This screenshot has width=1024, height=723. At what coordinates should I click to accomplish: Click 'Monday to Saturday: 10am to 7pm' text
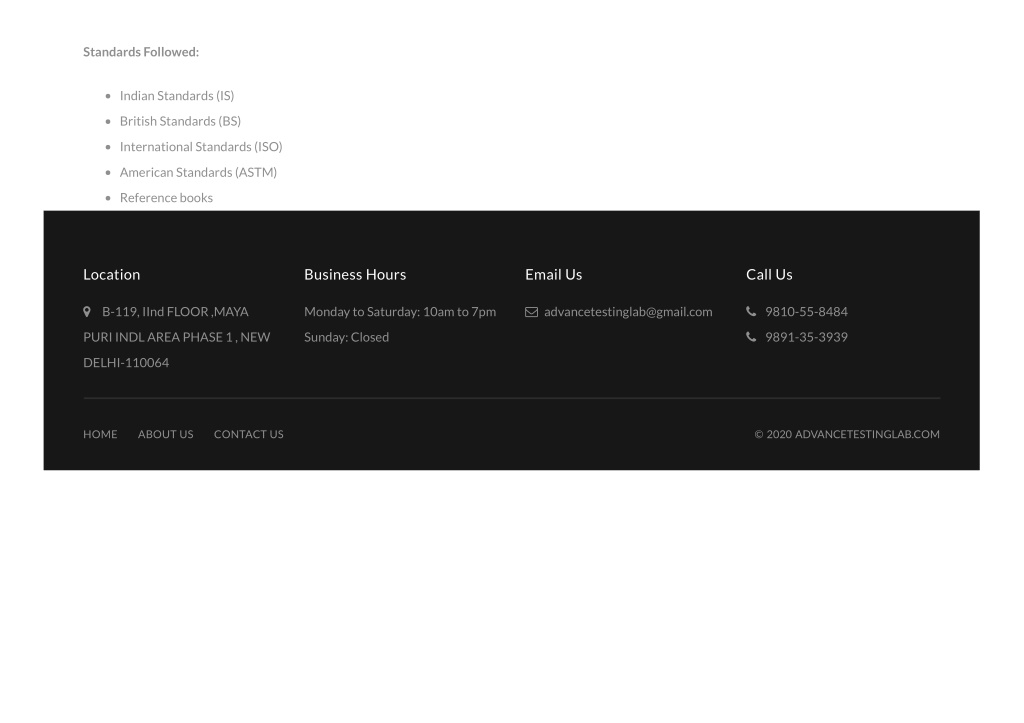coord(400,312)
